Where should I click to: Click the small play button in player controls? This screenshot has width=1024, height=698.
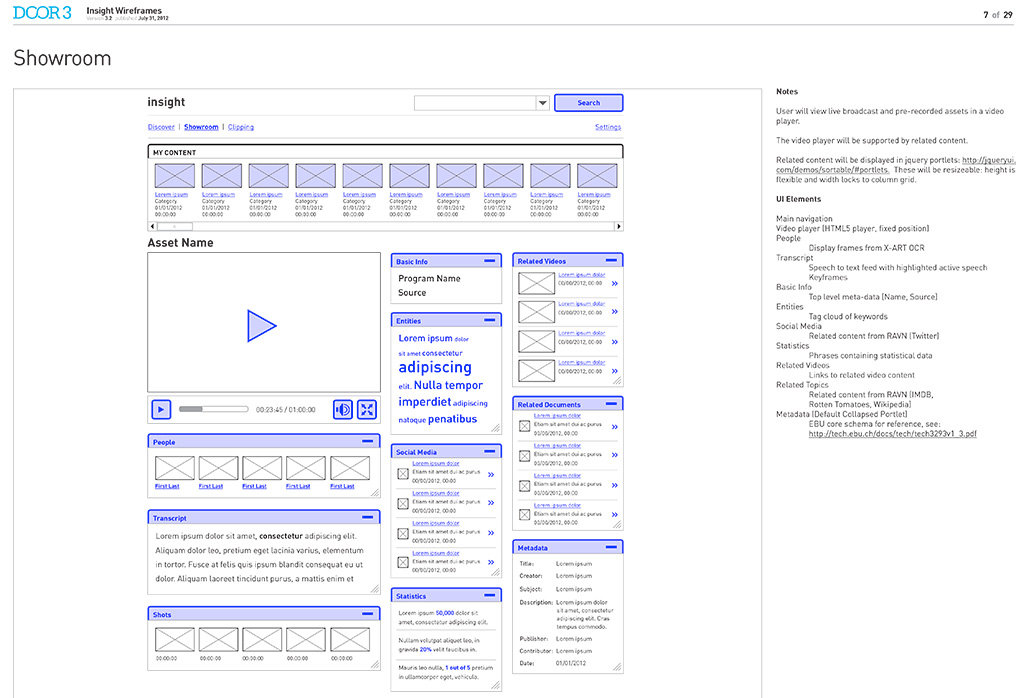[161, 409]
